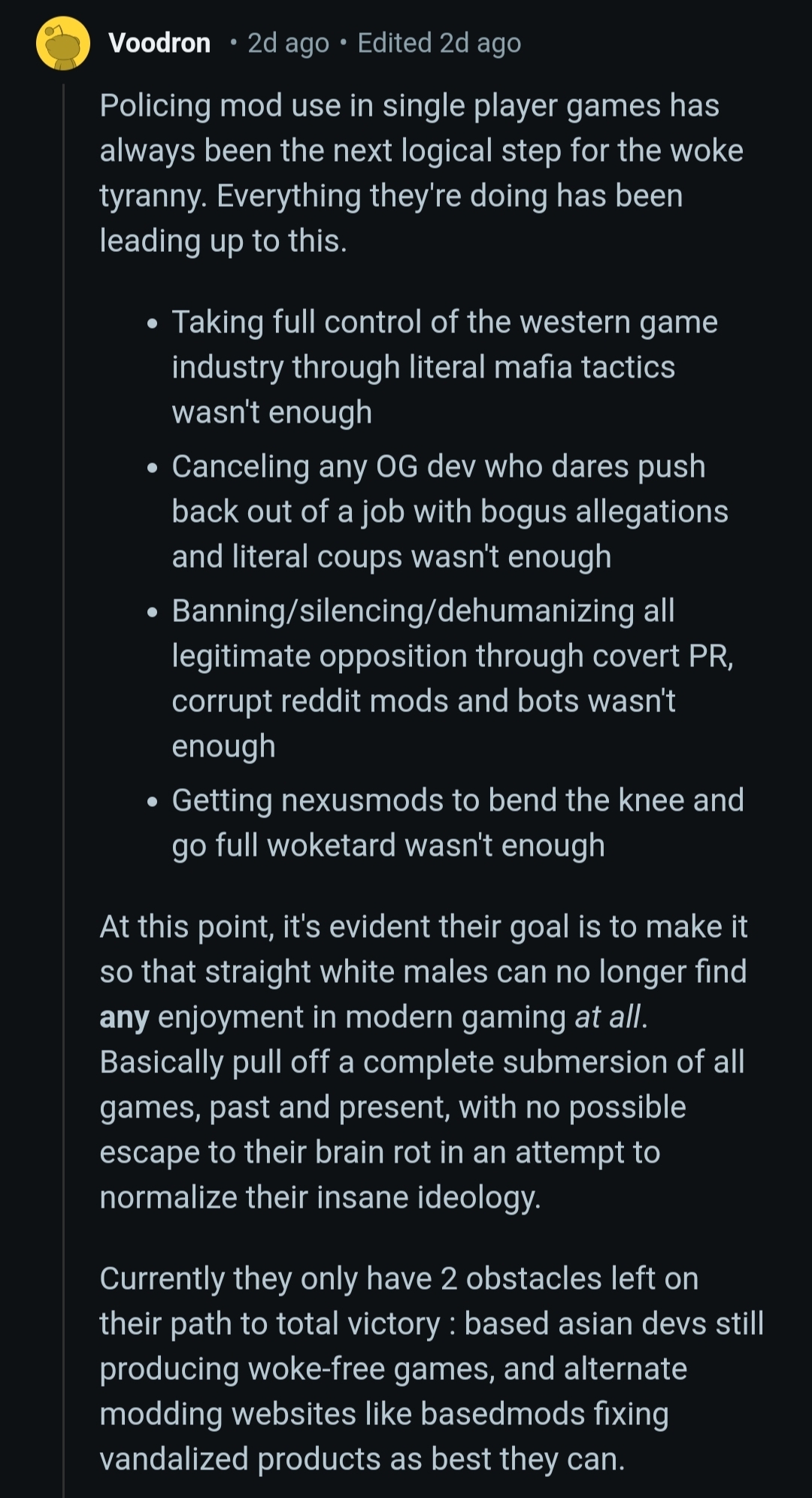This screenshot has height=1498, width=812.
Task: Tap the bullet about nexusmods bending the knee
Action: (x=458, y=823)
